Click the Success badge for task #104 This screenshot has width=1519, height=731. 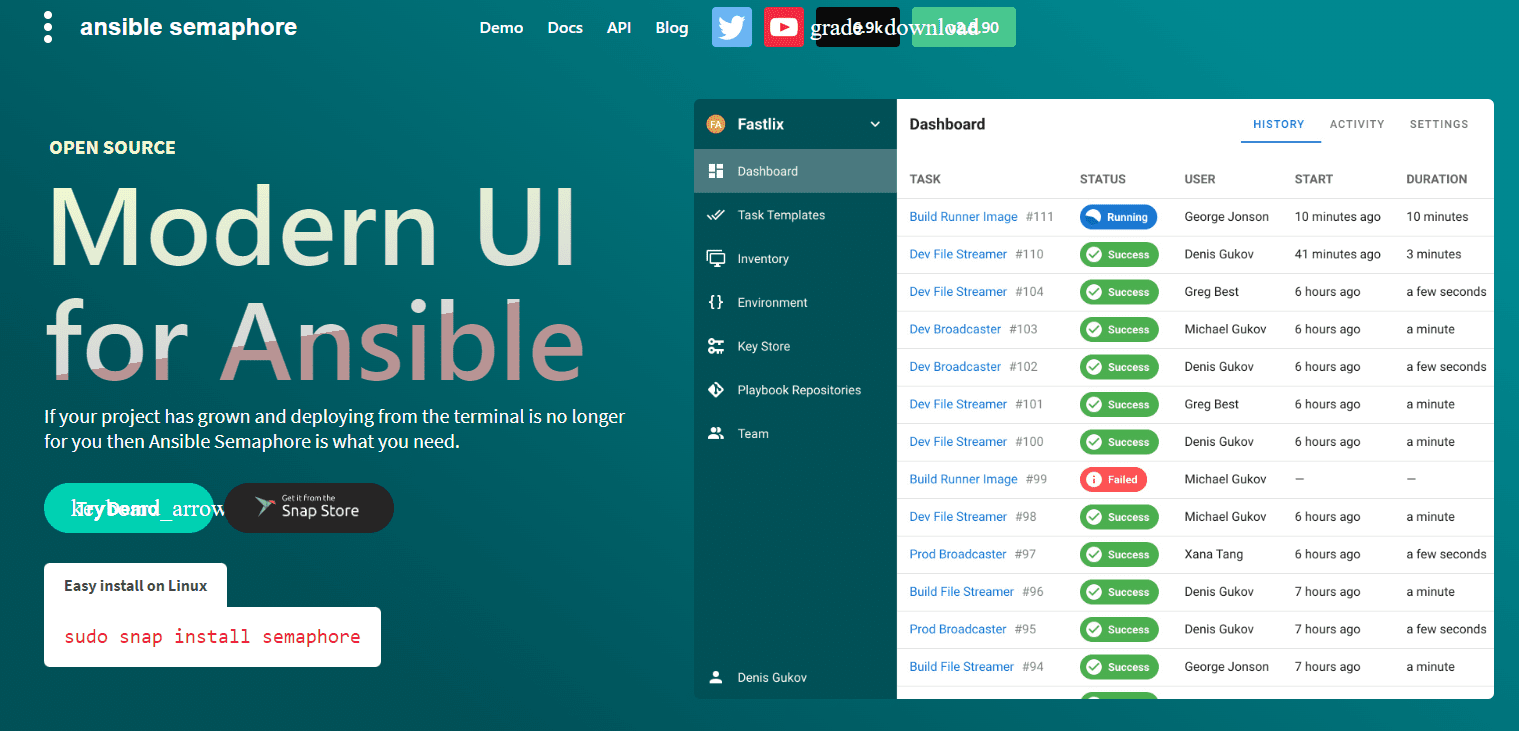1119,292
